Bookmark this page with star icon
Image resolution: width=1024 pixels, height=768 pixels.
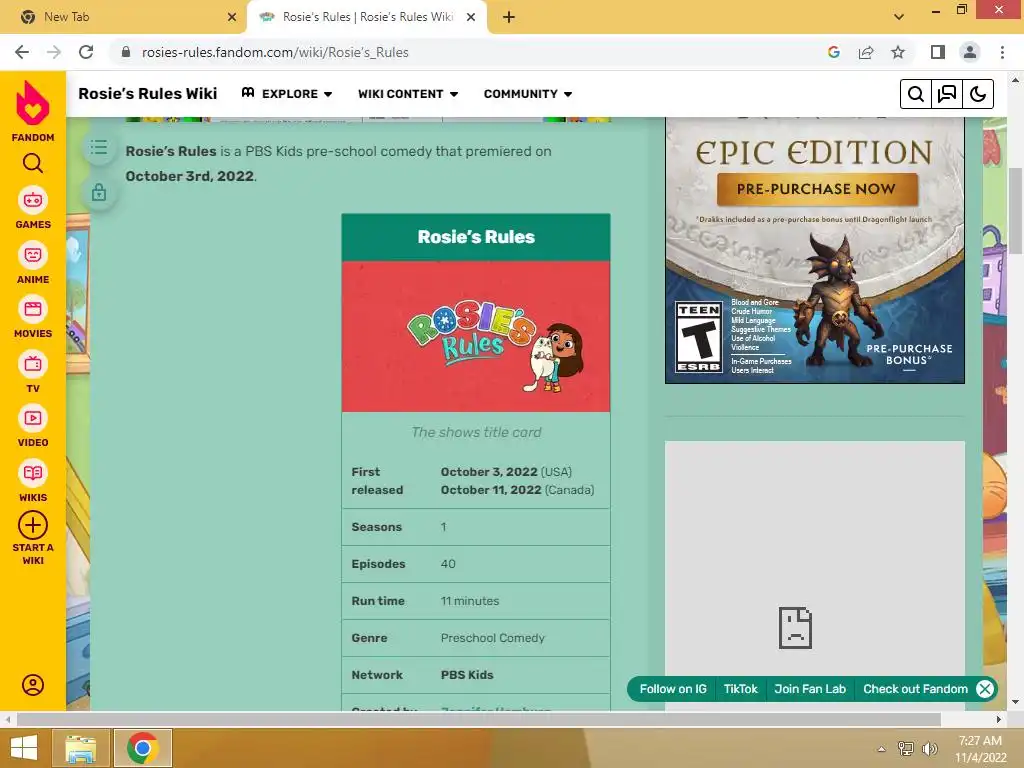pos(898,52)
